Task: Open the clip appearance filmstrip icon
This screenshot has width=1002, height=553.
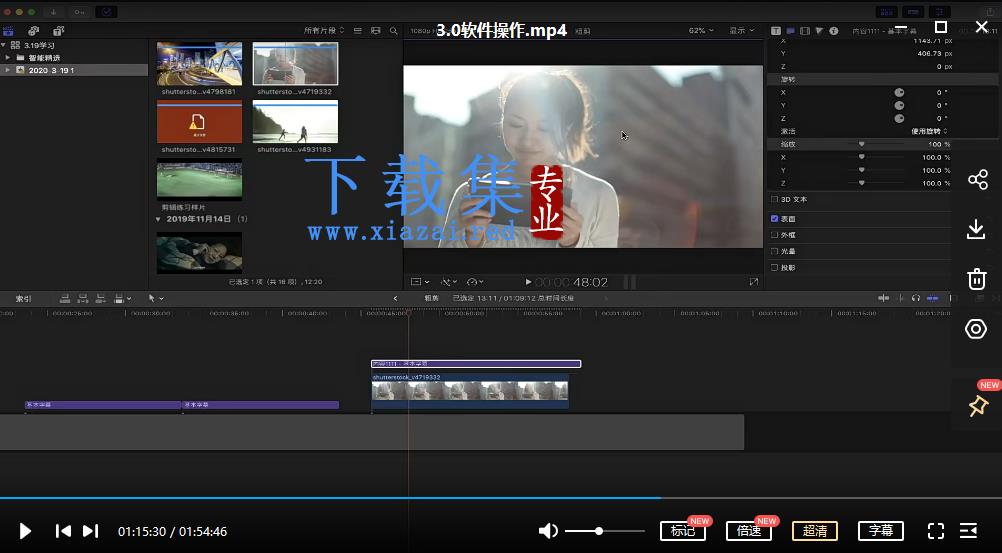Action: [x=376, y=31]
